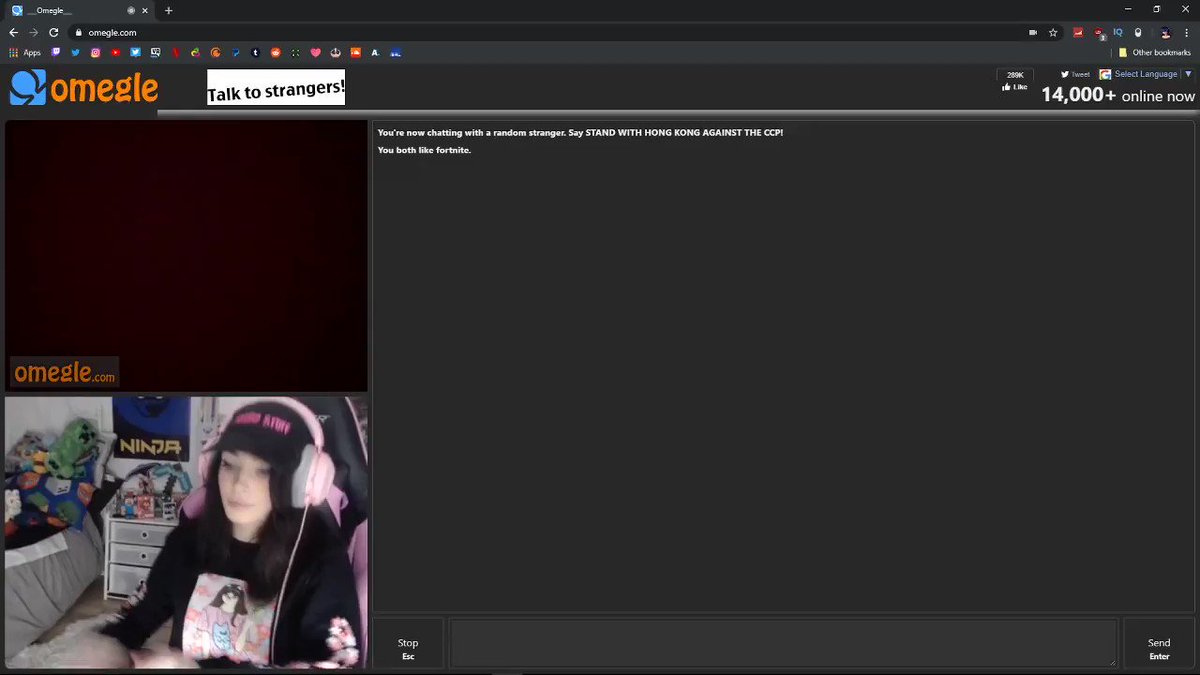Open the YouTube bookmark
1200x675 pixels.
pos(116,52)
